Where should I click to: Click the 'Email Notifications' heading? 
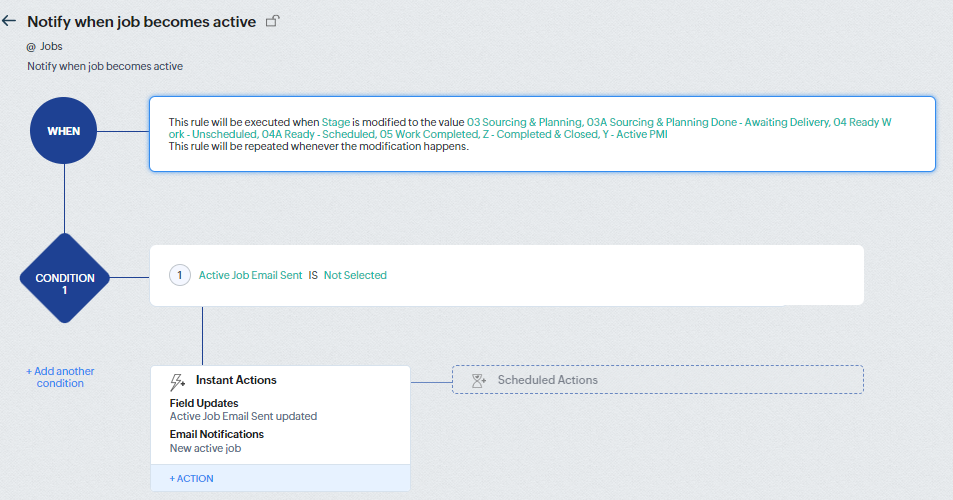tap(216, 434)
